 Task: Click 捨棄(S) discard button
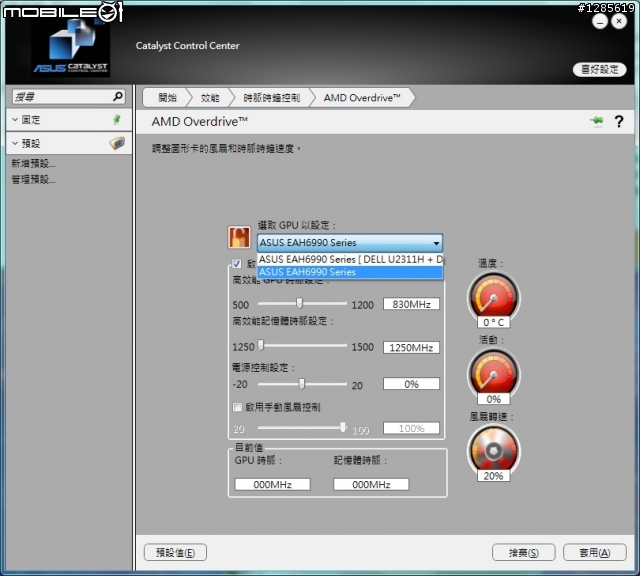click(524, 553)
